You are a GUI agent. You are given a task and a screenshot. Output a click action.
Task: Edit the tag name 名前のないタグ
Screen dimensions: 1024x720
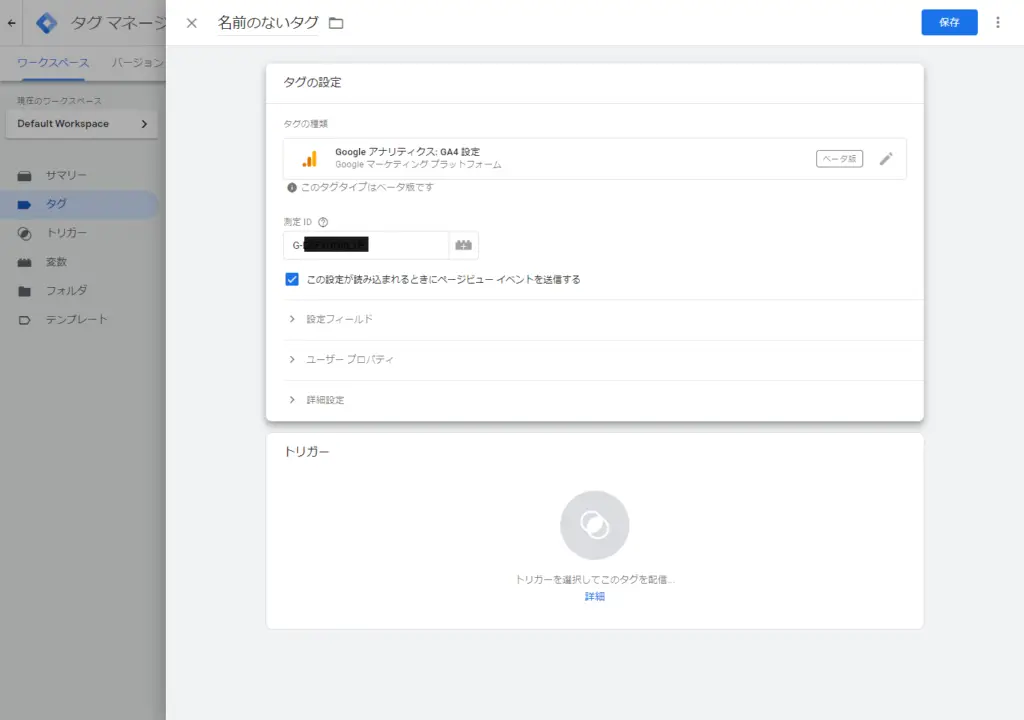pos(268,24)
